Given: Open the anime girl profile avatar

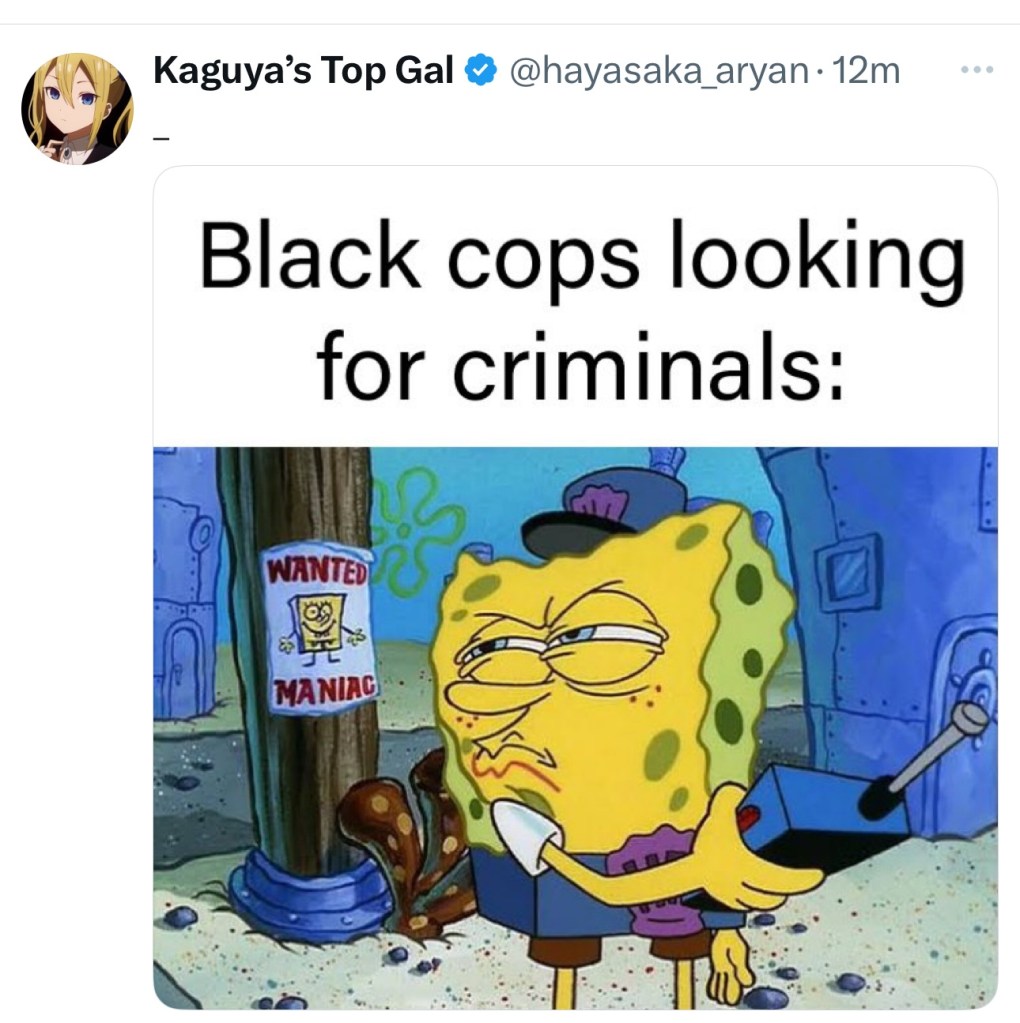Looking at the screenshot, I should [77, 108].
